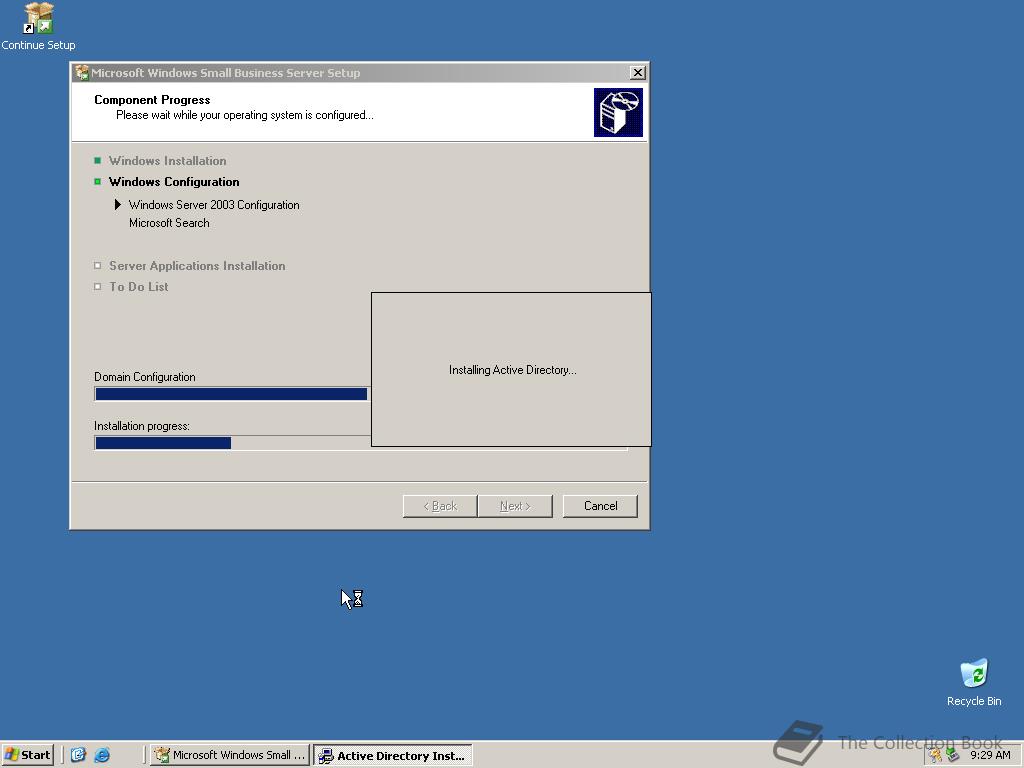The width and height of the screenshot is (1024, 768).
Task: Click the first system tray icon
Action: [936, 755]
